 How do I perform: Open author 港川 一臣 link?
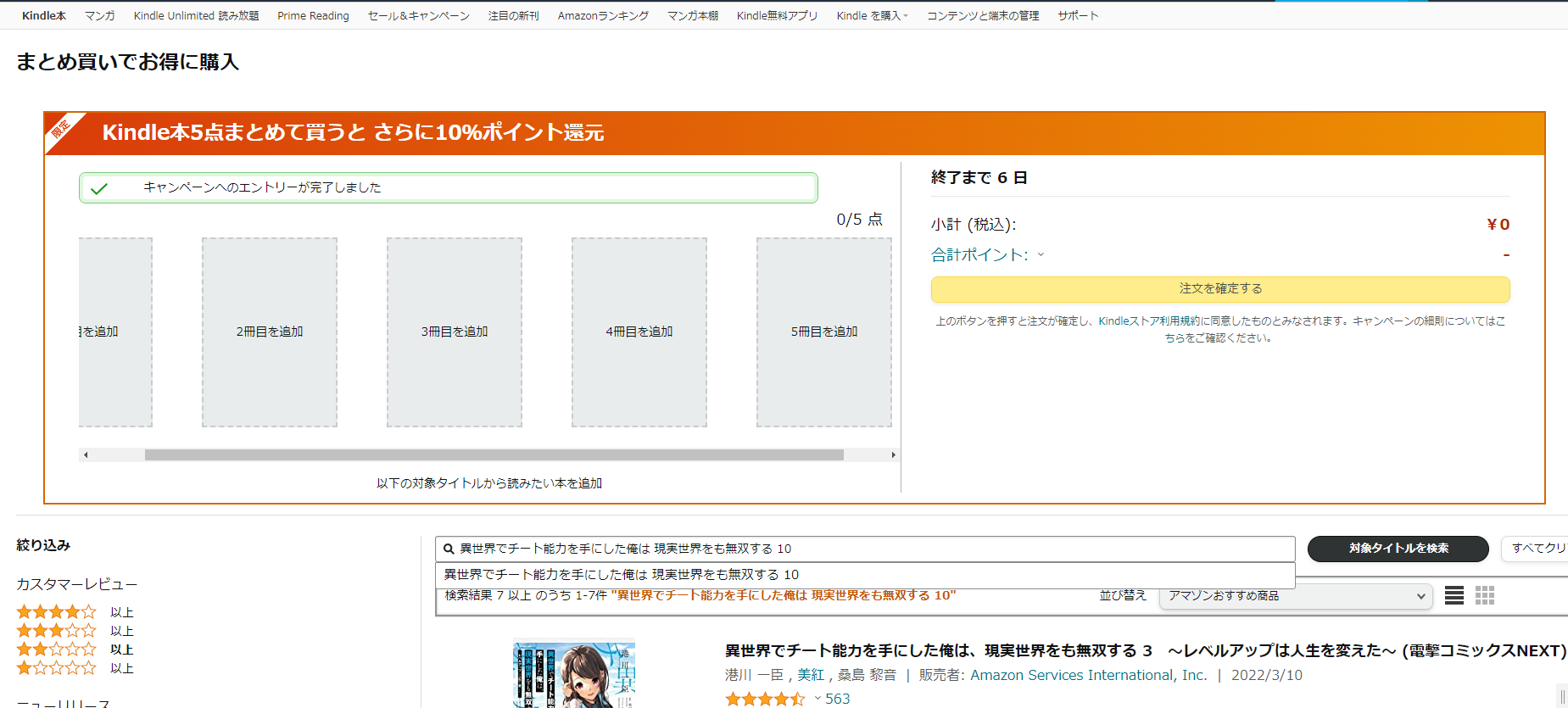click(754, 675)
